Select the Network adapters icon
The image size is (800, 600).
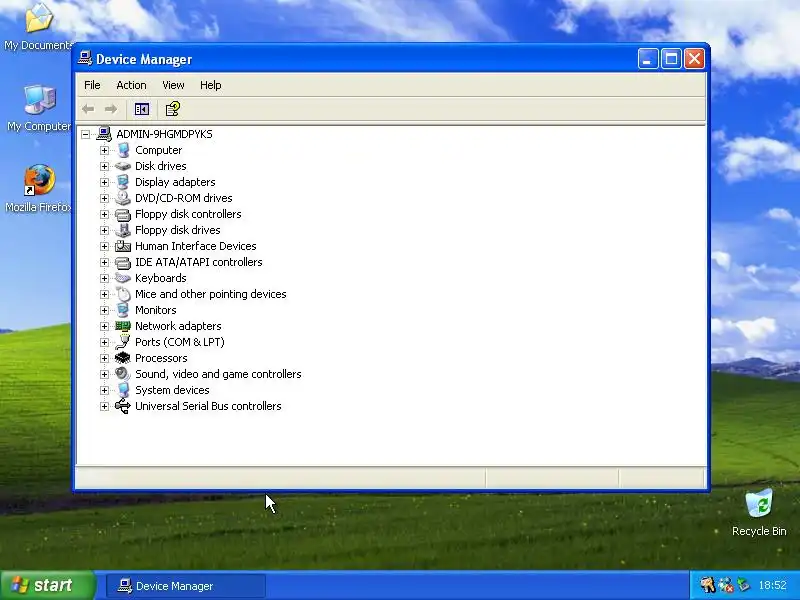click(123, 326)
